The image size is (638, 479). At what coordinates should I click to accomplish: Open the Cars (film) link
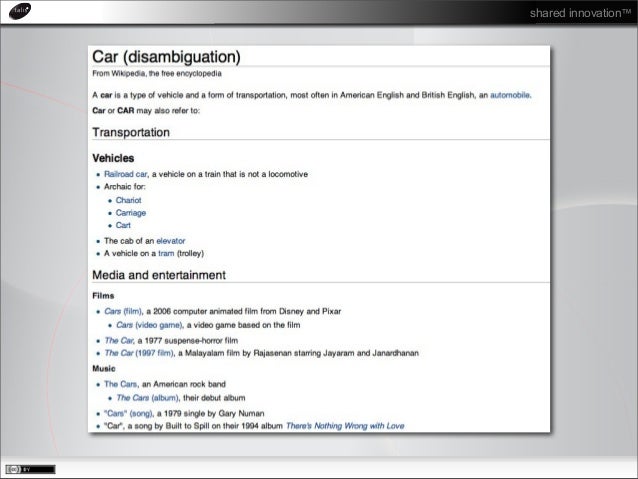click(123, 311)
